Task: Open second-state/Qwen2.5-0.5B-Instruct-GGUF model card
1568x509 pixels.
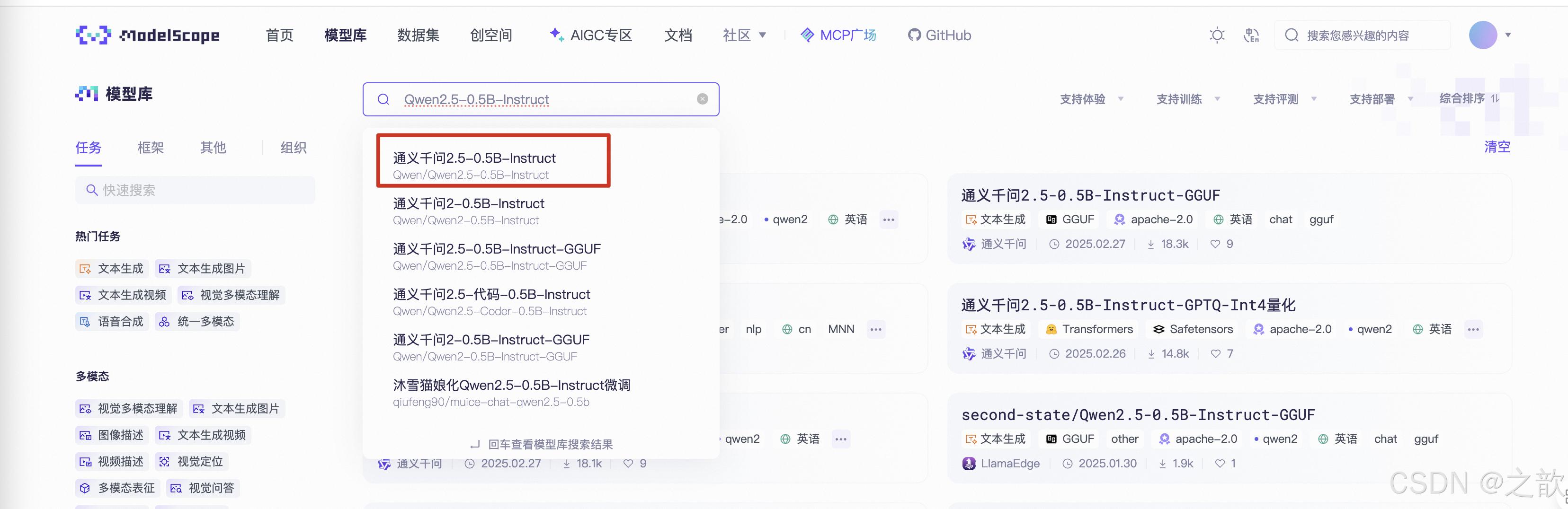Action: (x=1138, y=415)
